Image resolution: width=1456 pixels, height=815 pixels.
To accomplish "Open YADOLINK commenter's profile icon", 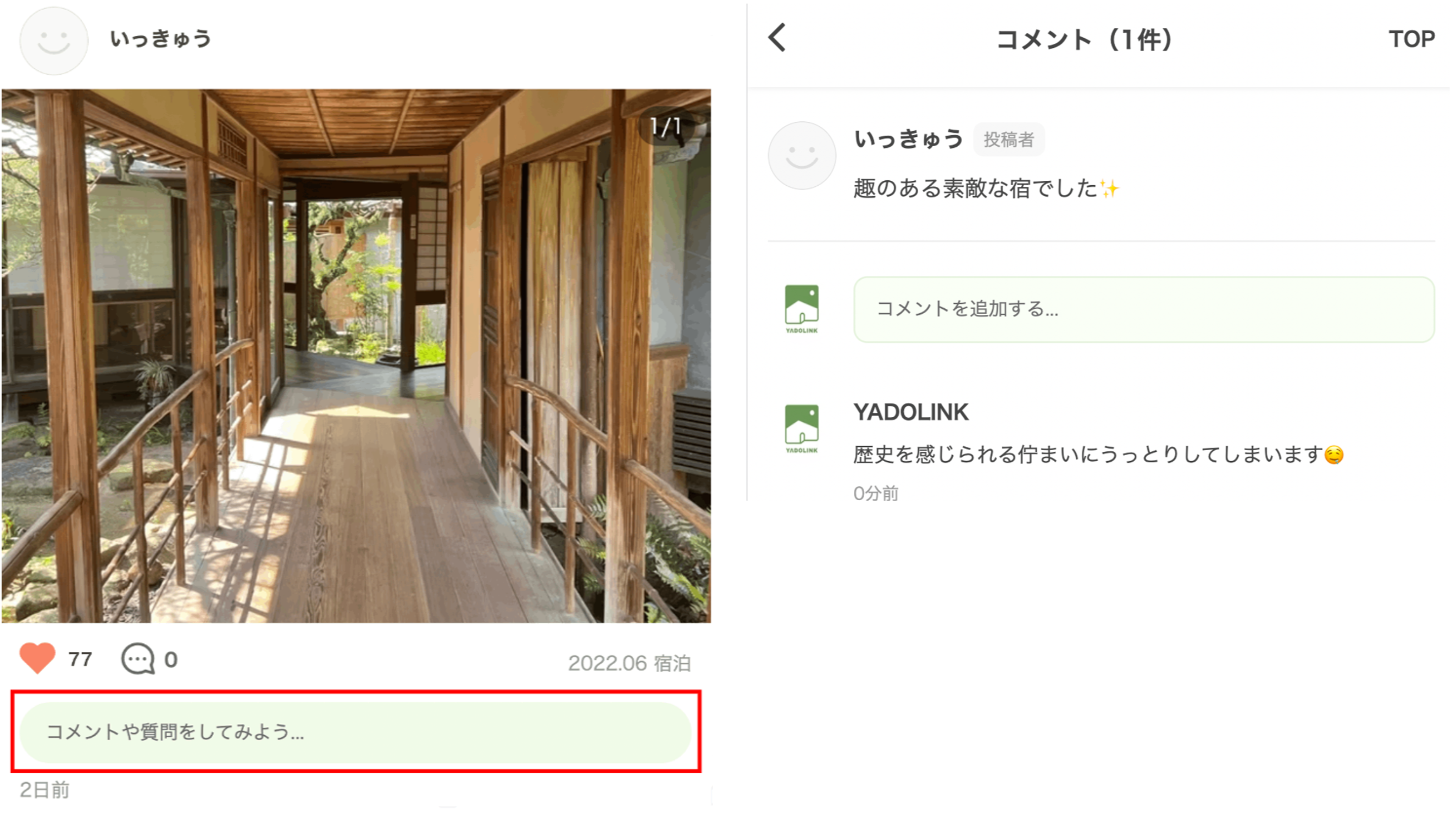I will (801, 429).
